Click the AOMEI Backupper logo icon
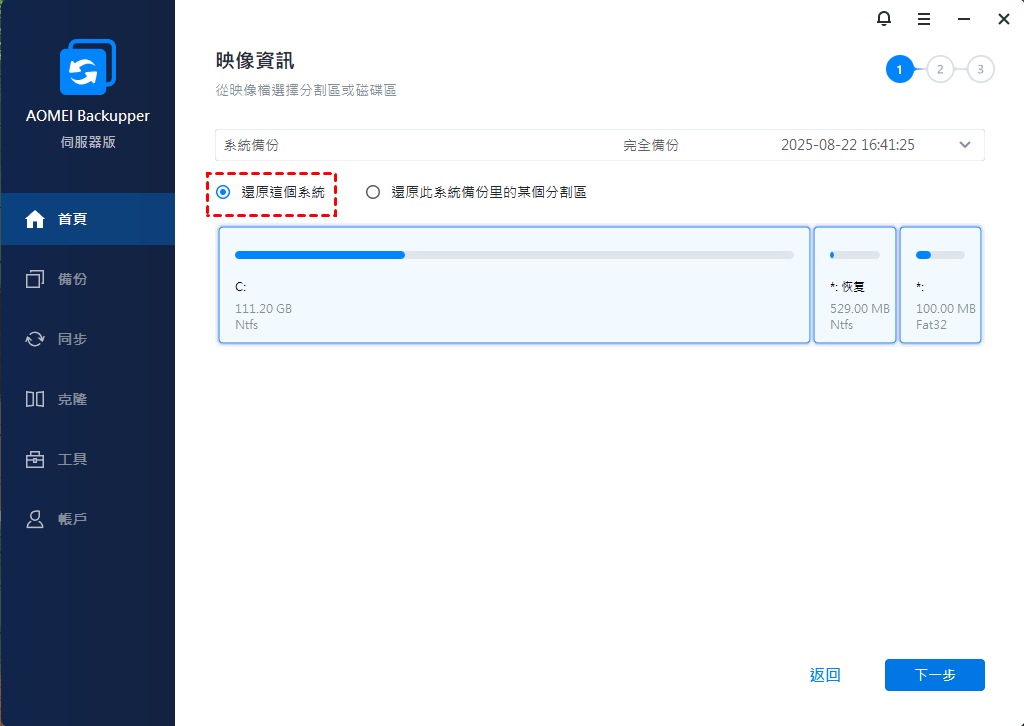 point(88,67)
